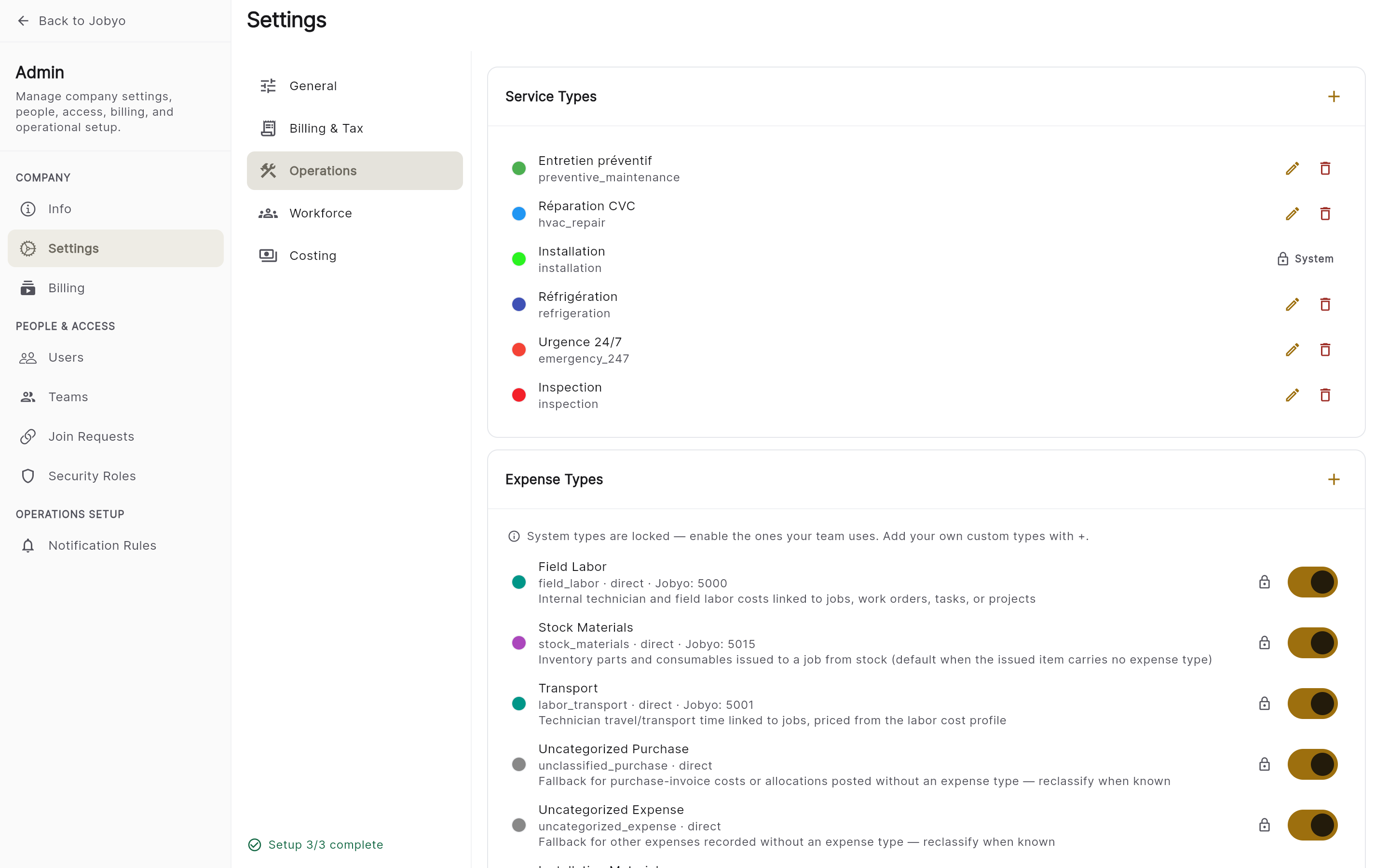
Task: Delete the Réparation CVC service type
Action: point(1325,214)
